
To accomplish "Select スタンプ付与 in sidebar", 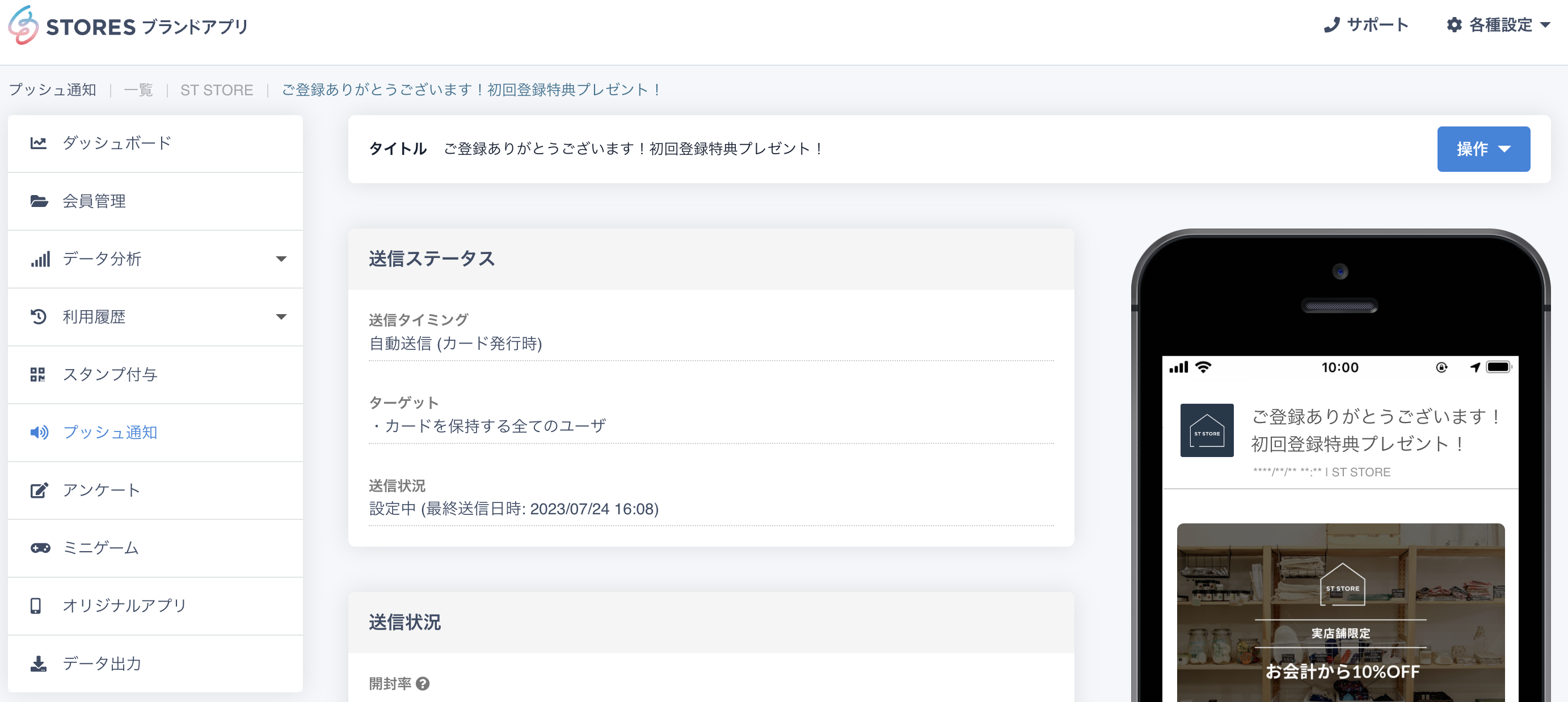I will click(x=109, y=375).
